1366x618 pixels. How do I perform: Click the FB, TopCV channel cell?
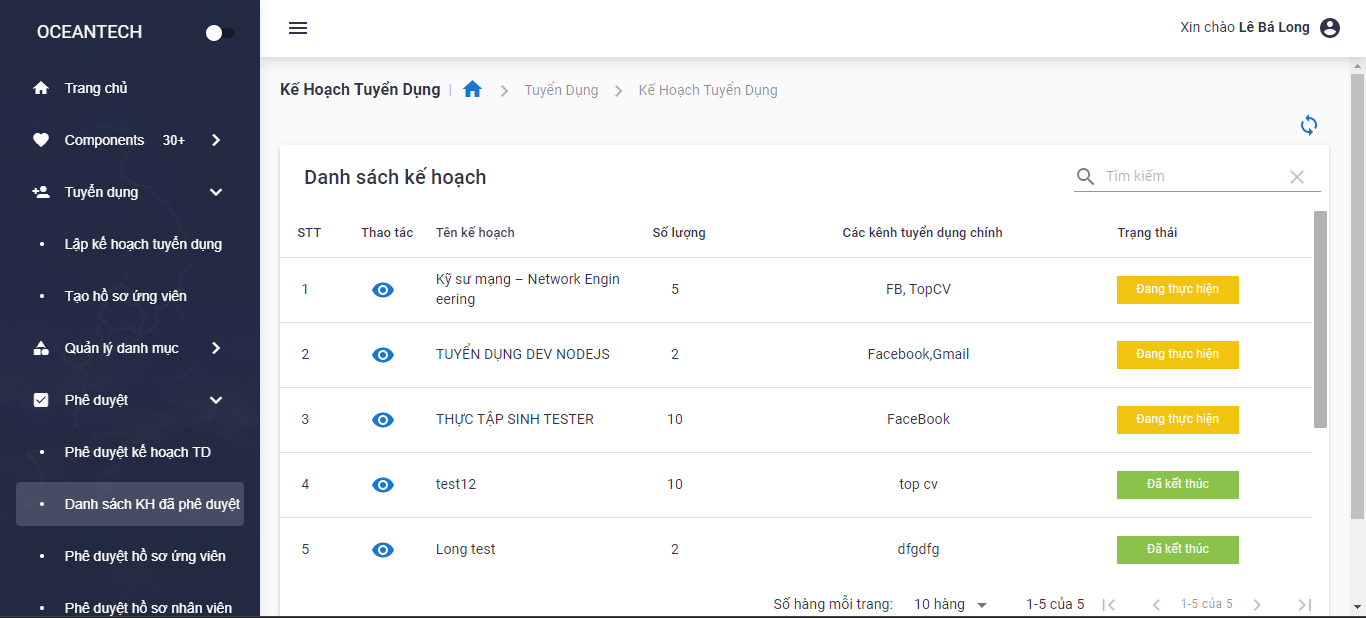point(918,289)
